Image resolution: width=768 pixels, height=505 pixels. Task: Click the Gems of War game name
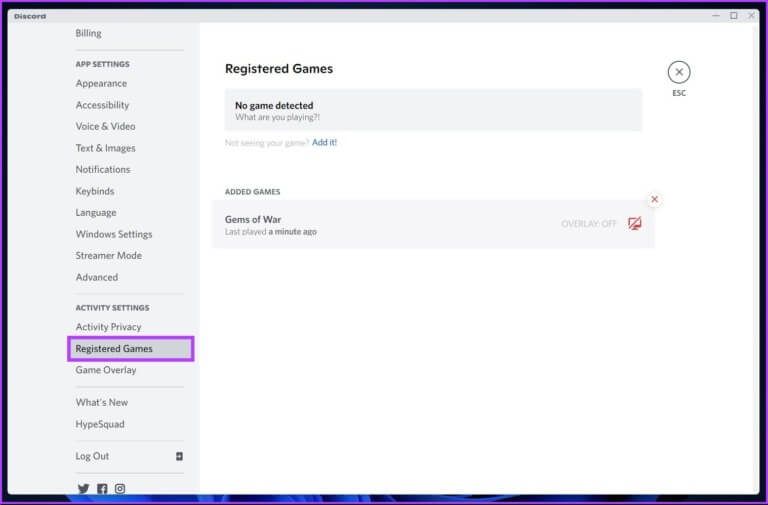click(253, 219)
